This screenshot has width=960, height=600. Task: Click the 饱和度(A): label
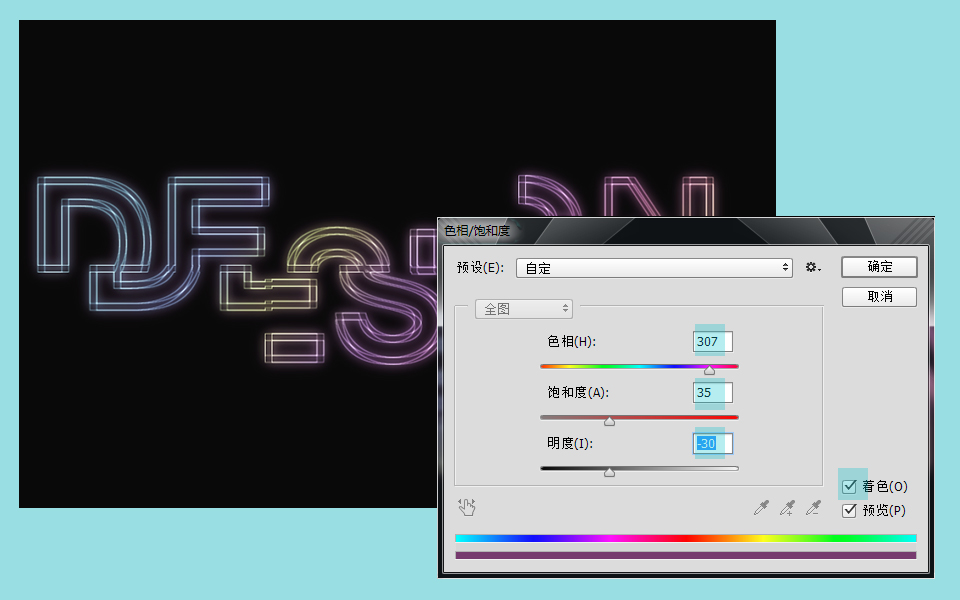click(x=578, y=392)
